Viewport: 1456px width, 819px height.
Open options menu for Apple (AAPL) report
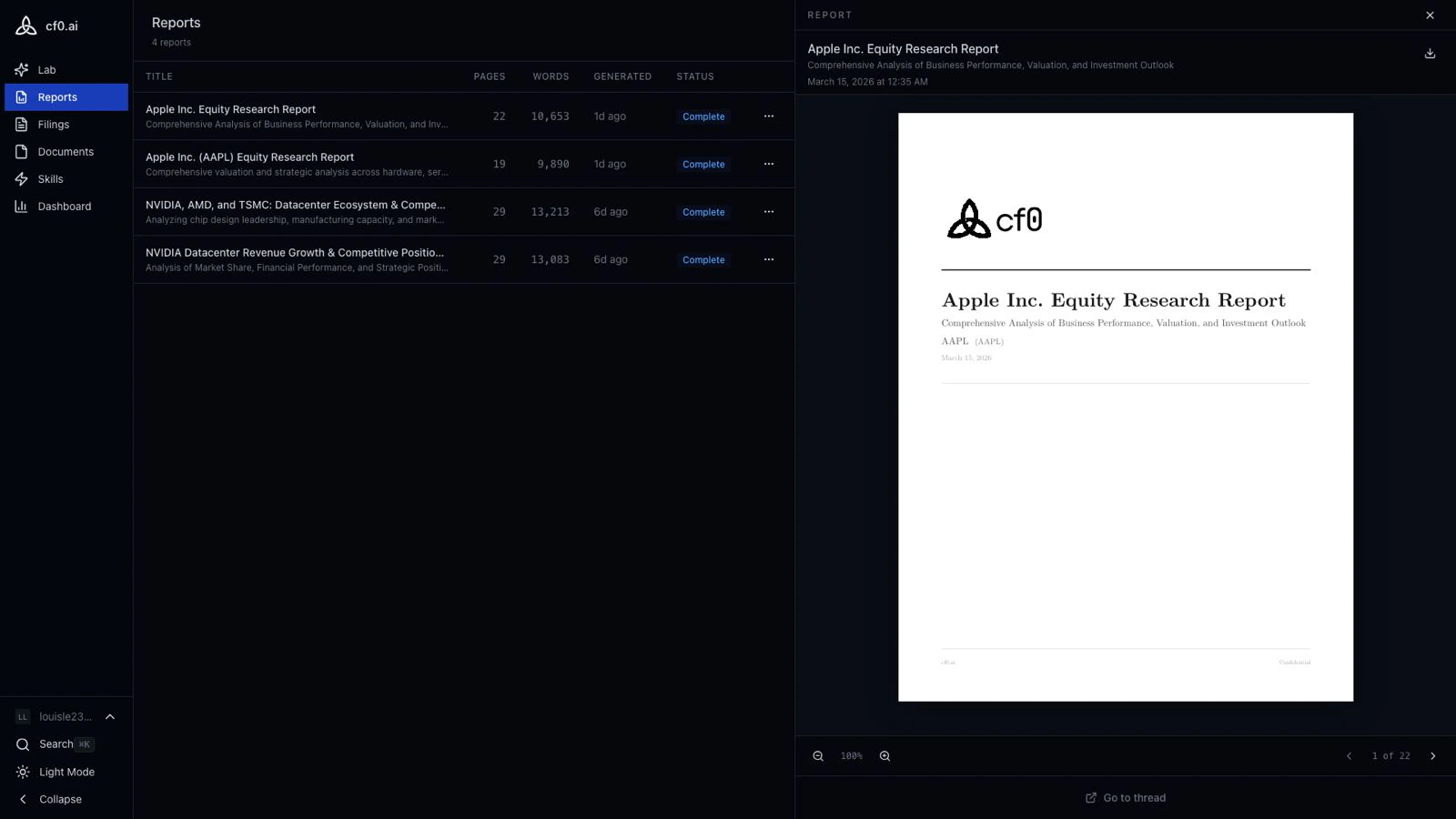click(x=769, y=164)
